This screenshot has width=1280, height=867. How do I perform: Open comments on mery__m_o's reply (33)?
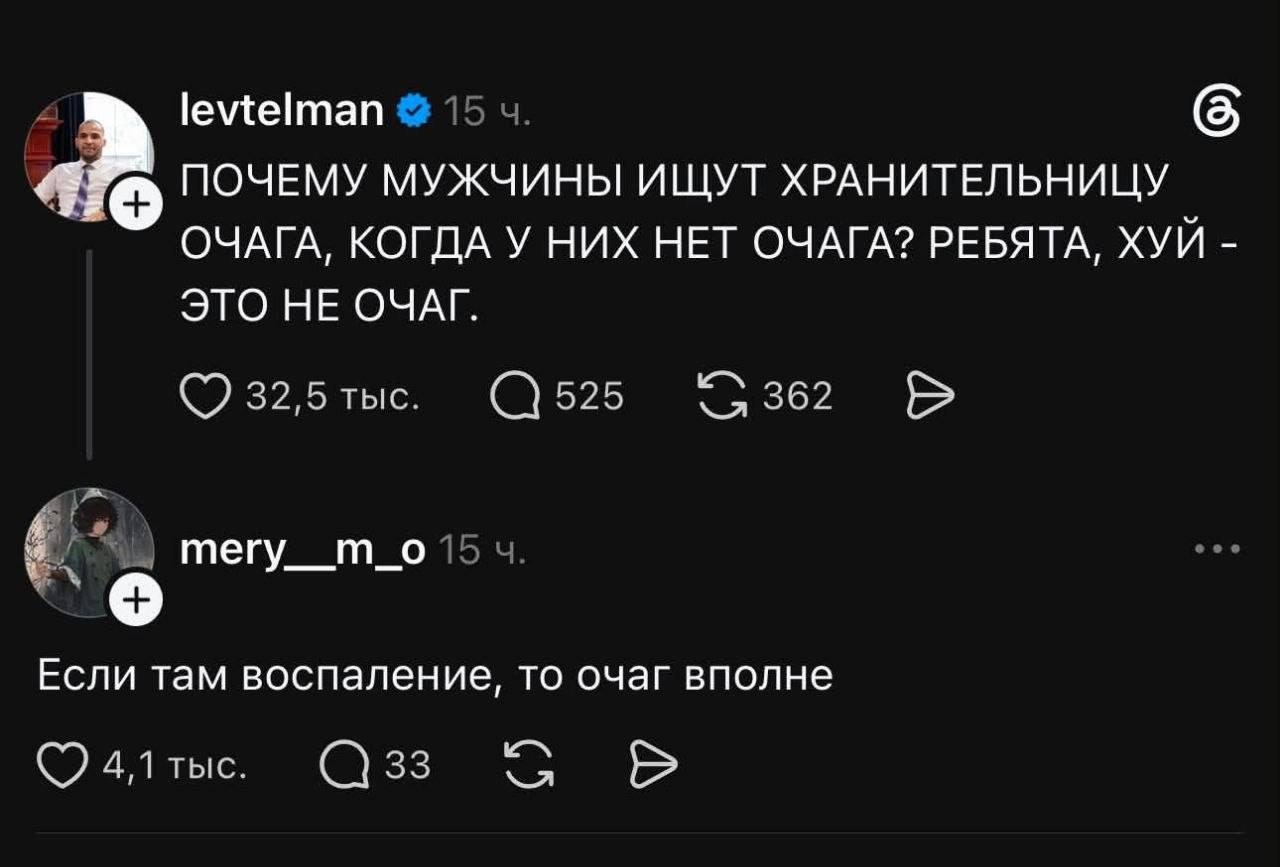341,766
